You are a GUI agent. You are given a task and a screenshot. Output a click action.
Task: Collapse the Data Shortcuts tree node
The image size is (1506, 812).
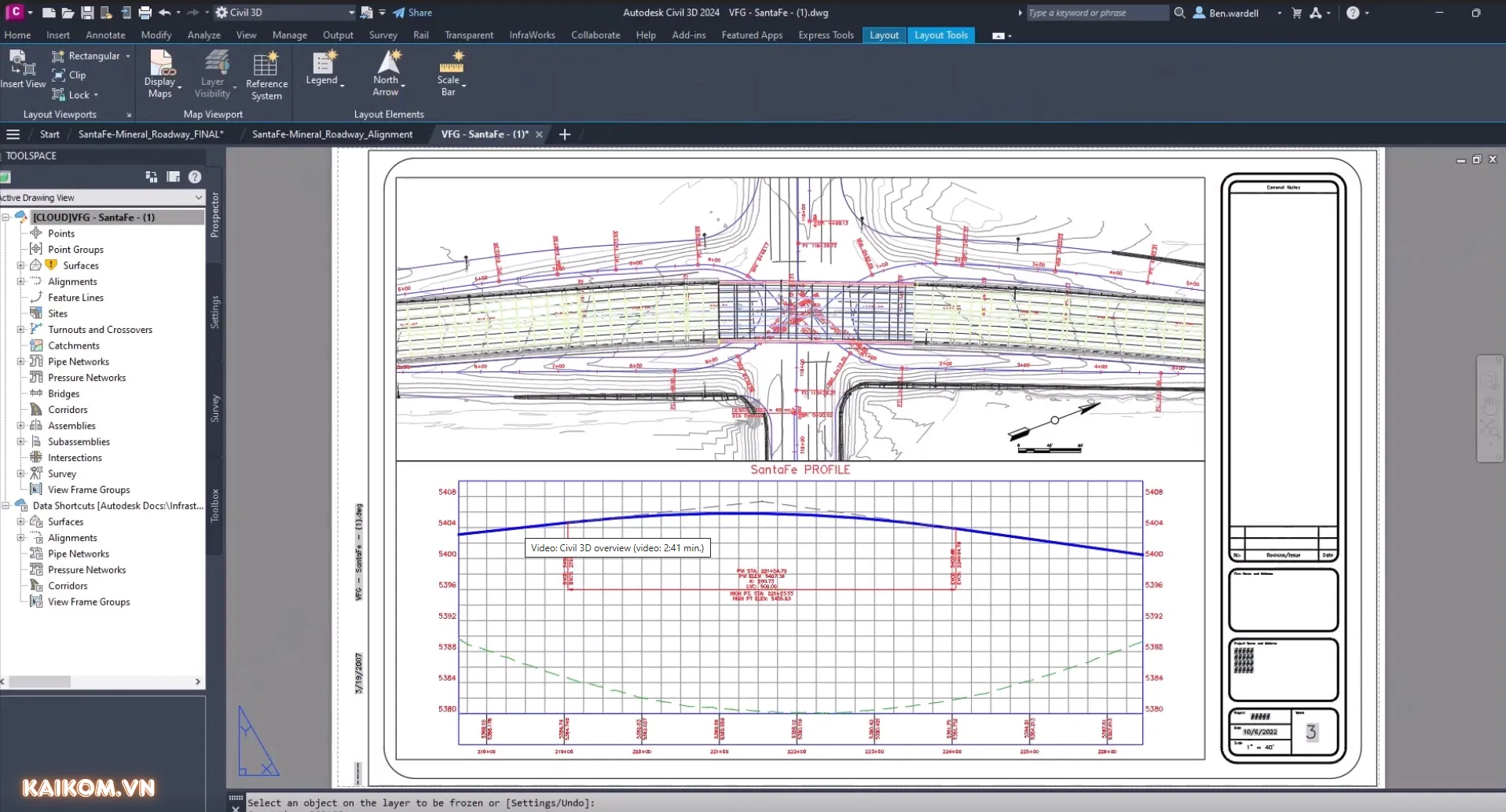(x=6, y=506)
